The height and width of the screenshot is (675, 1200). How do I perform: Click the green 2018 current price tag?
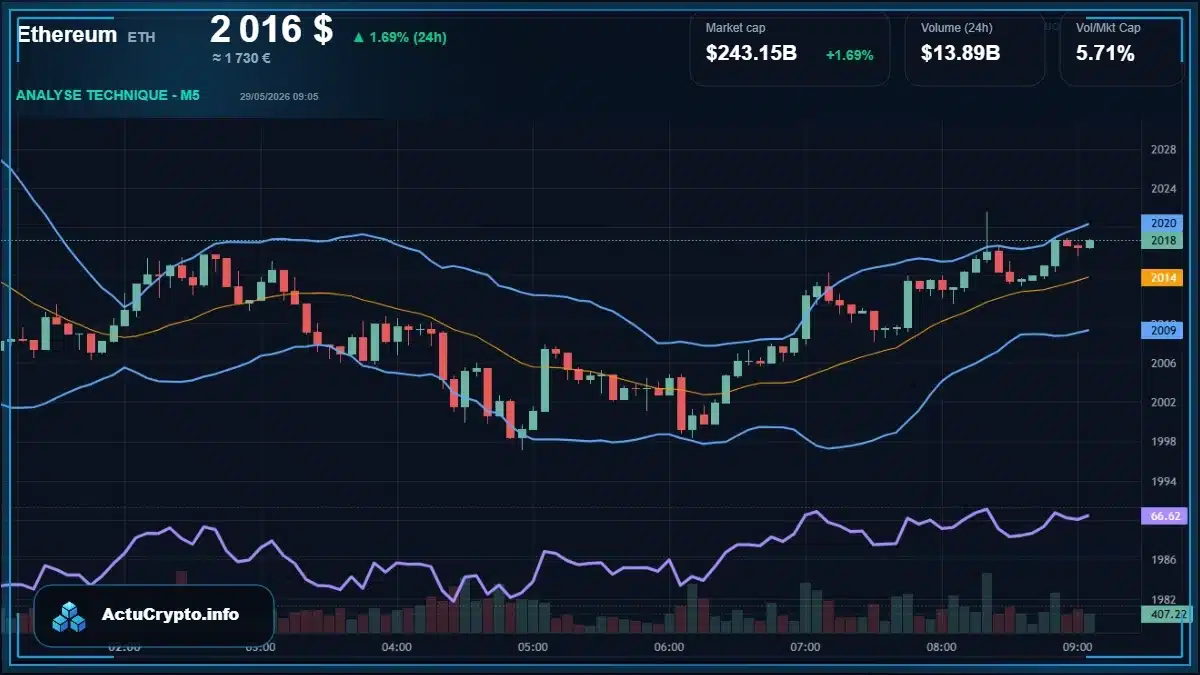tap(1162, 240)
